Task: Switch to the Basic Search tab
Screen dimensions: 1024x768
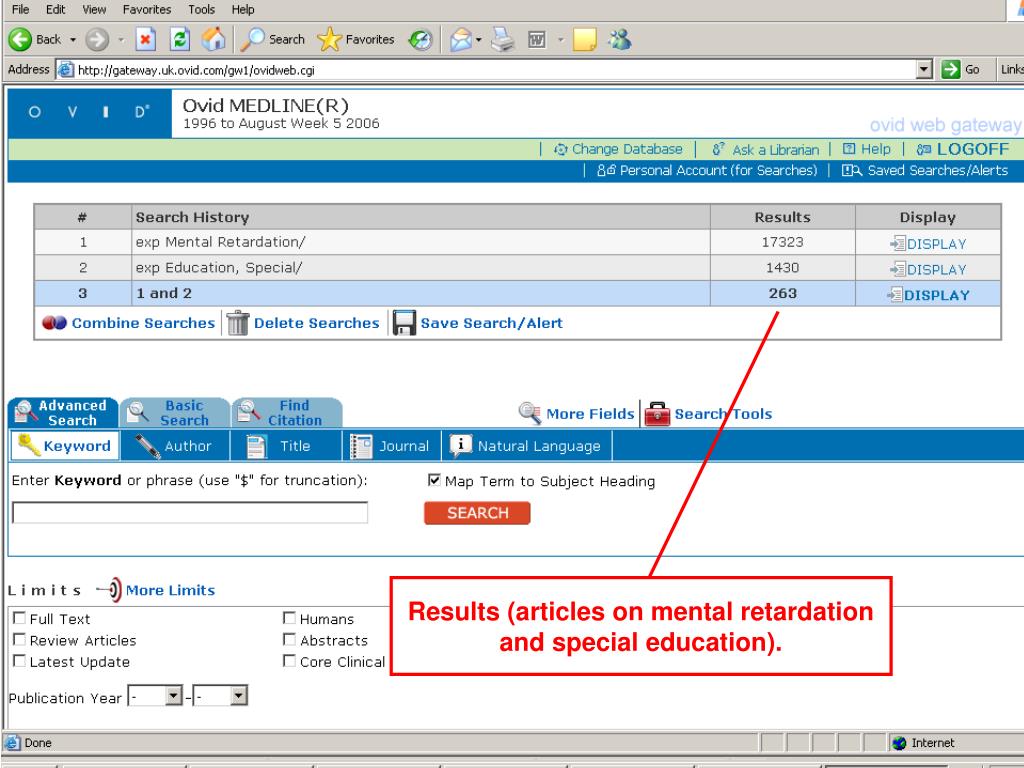Action: tap(175, 413)
